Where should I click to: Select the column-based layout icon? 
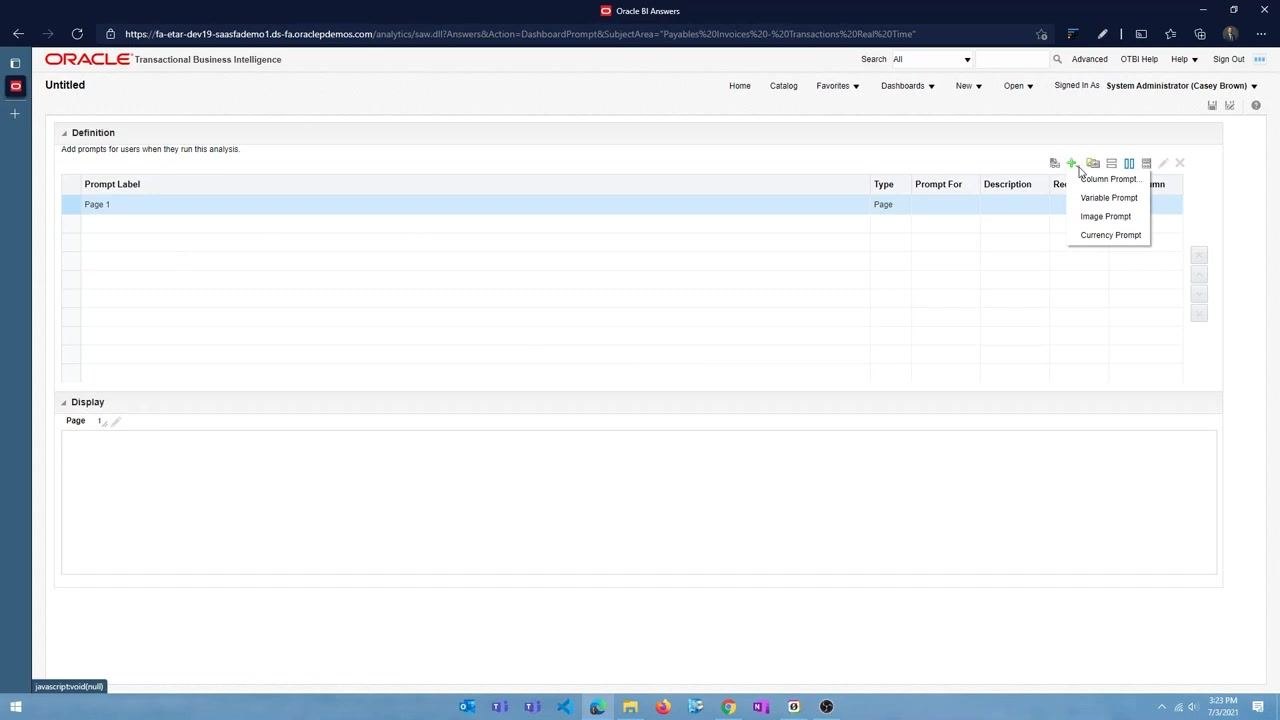(1129, 163)
